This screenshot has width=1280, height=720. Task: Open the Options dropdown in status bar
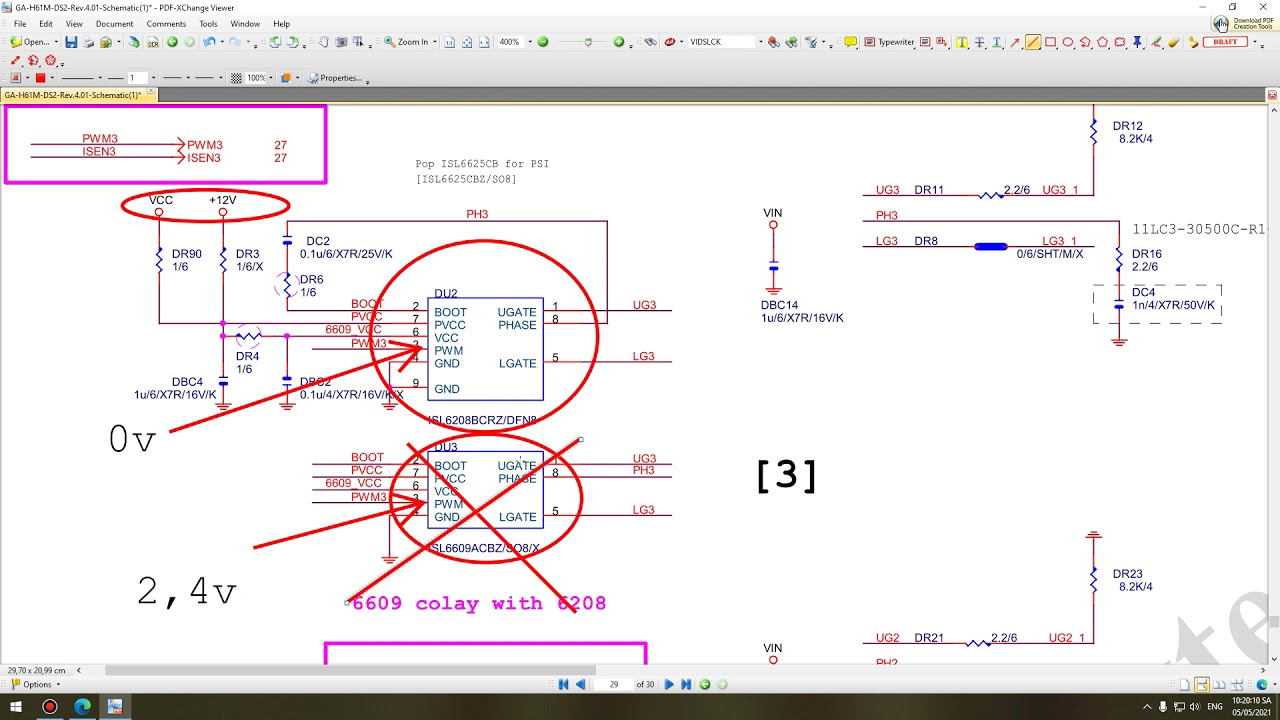[37, 684]
